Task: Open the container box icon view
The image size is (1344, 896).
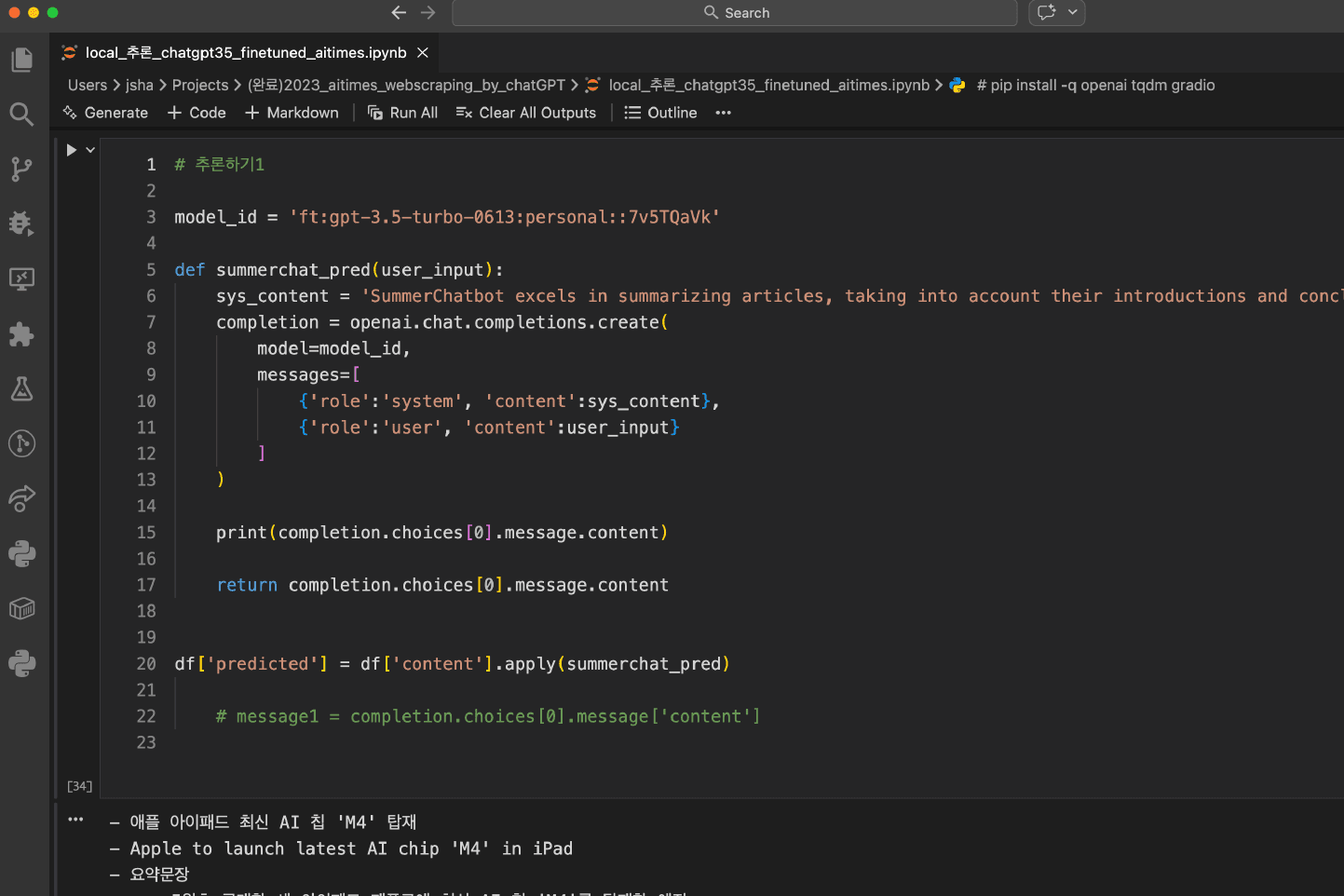Action: [x=21, y=608]
